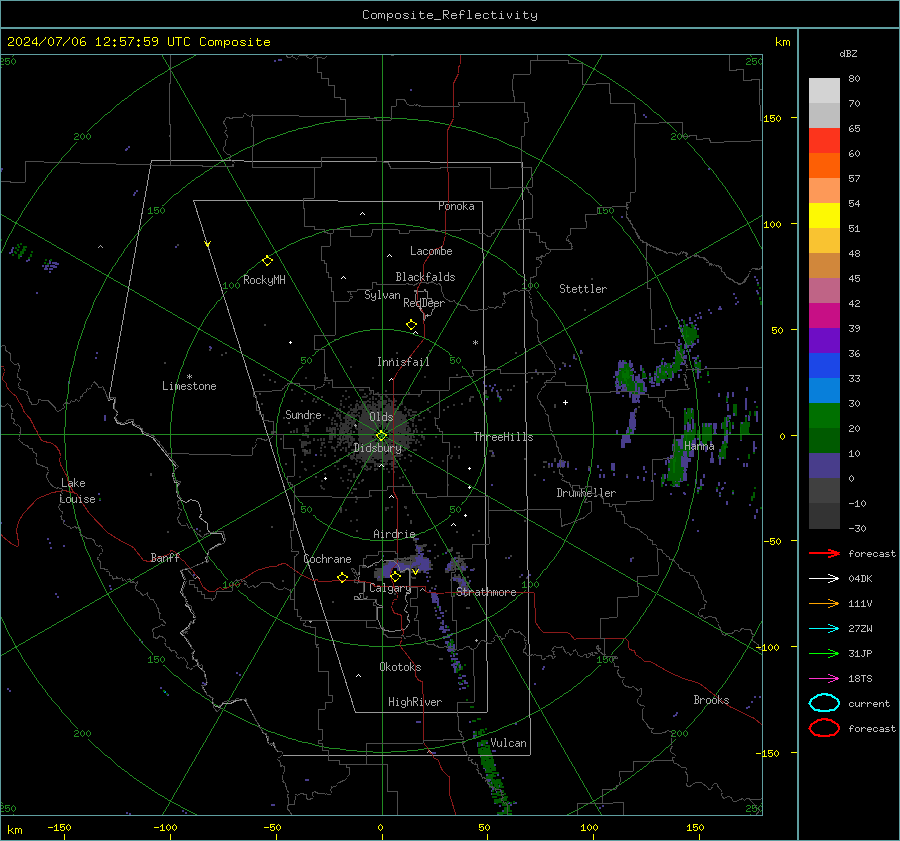
Task: Click the Ponoka label
Action: tap(456, 206)
